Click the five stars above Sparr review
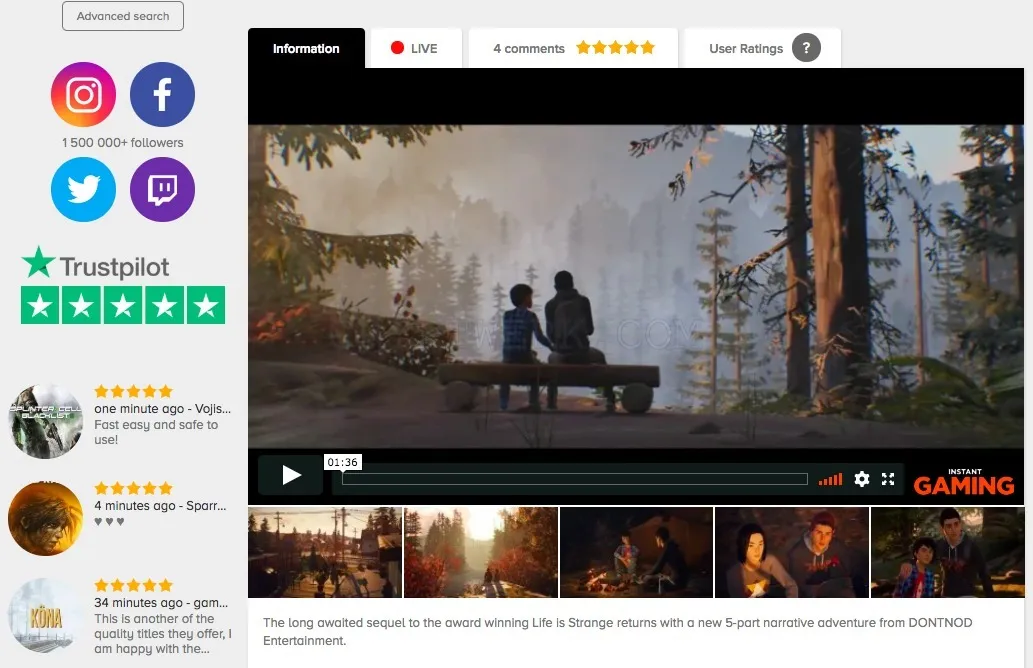 pos(133,488)
